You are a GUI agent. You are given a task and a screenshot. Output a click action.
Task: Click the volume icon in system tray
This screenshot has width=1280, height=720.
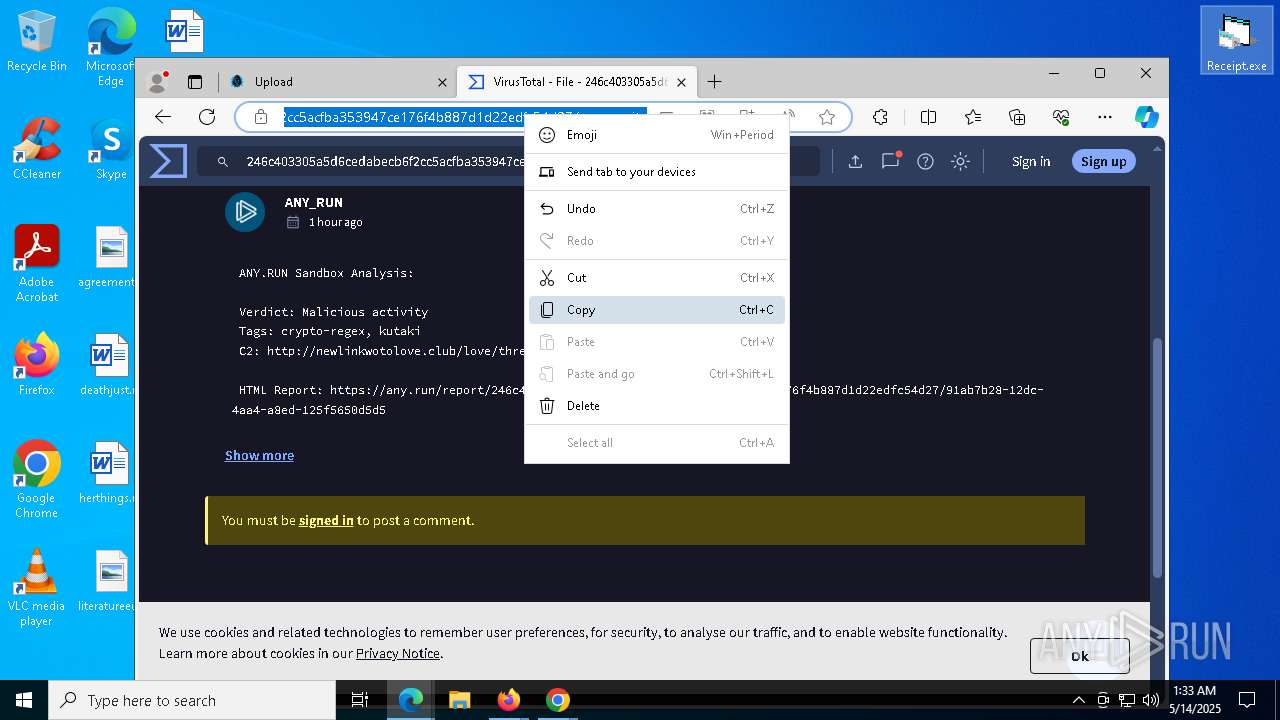[1151, 700]
